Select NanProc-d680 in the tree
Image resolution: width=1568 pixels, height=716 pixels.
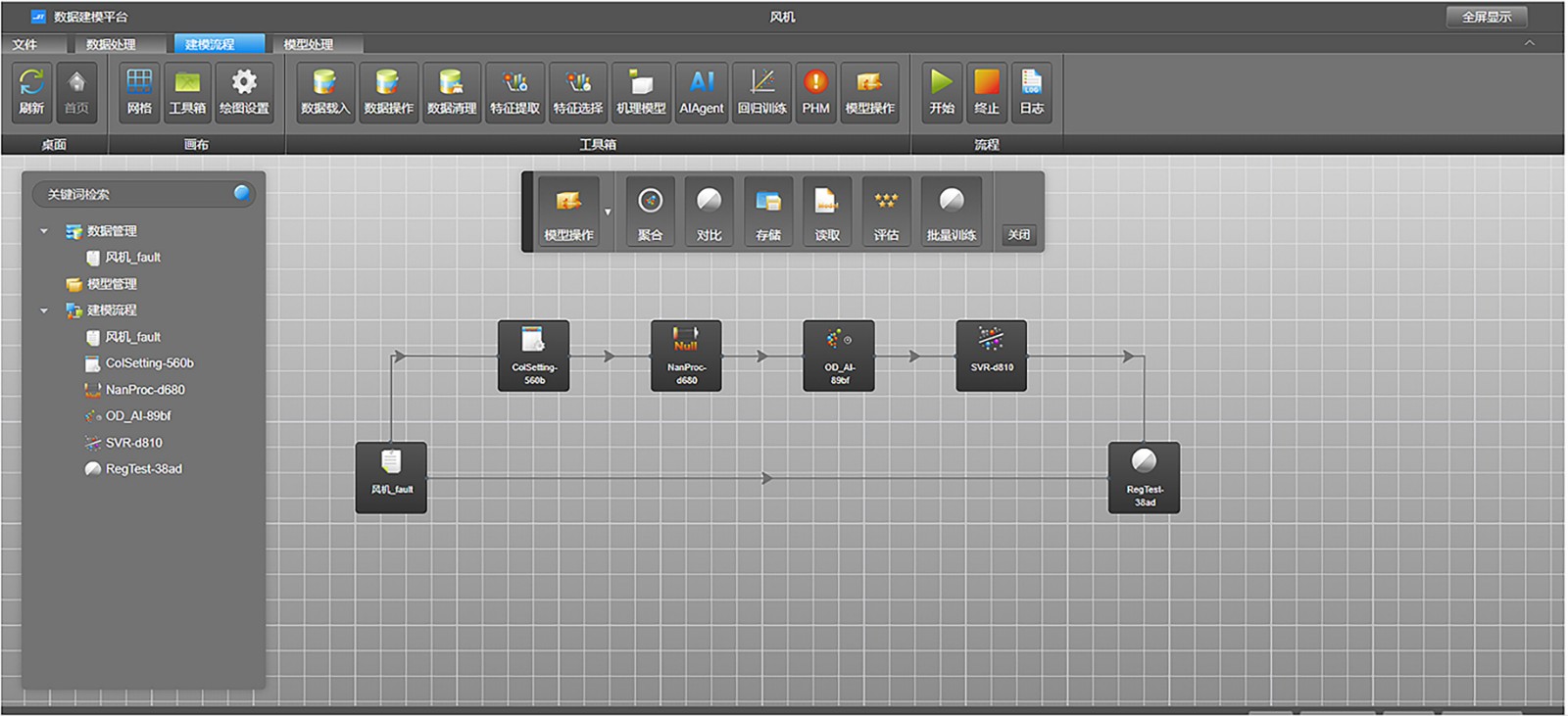[x=135, y=390]
